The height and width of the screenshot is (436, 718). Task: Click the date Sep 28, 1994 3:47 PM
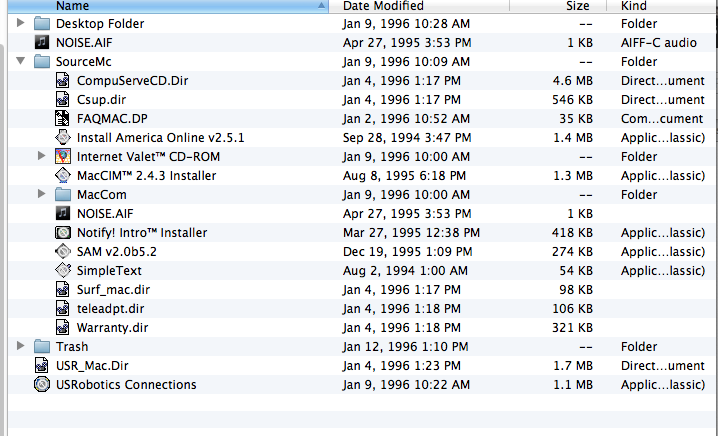click(x=407, y=138)
